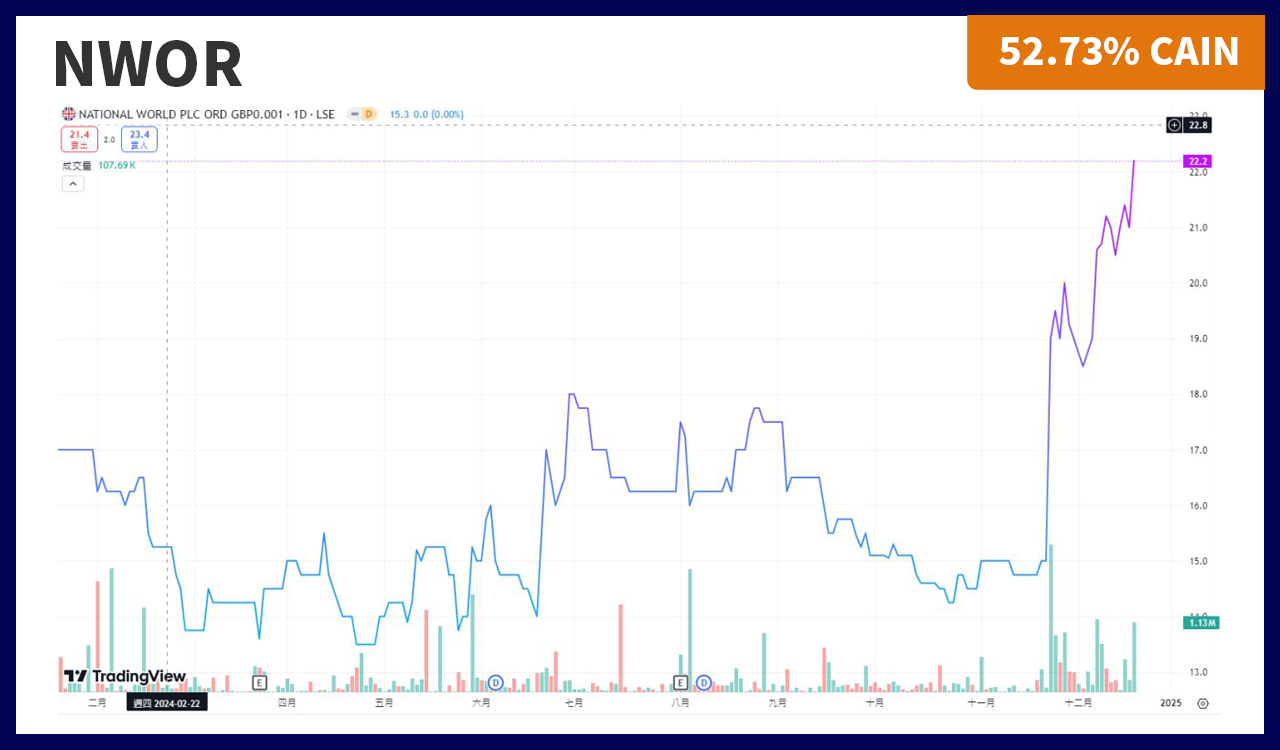Click the 15.0 price axis label
Image resolution: width=1280 pixels, height=750 pixels.
pos(1197,561)
